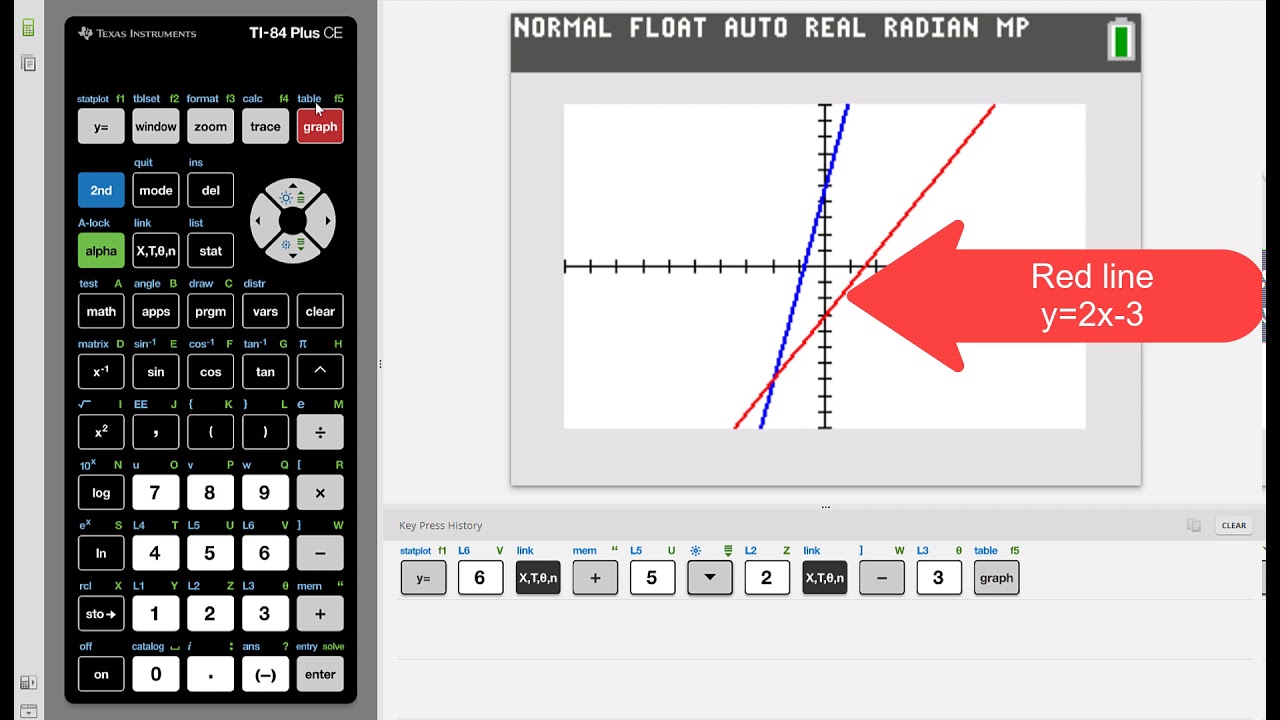
Task: Click the x² square key
Action: pyautogui.click(x=101, y=432)
